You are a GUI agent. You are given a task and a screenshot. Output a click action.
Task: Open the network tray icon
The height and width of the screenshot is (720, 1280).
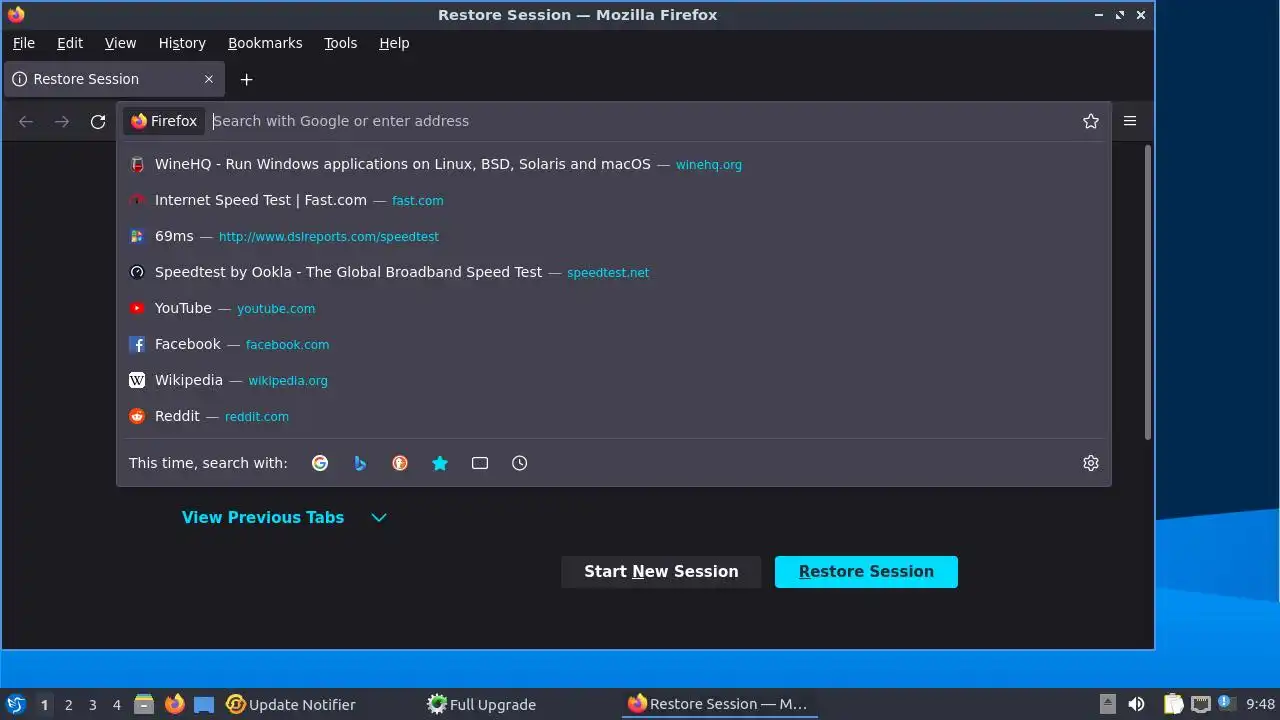[1201, 704]
